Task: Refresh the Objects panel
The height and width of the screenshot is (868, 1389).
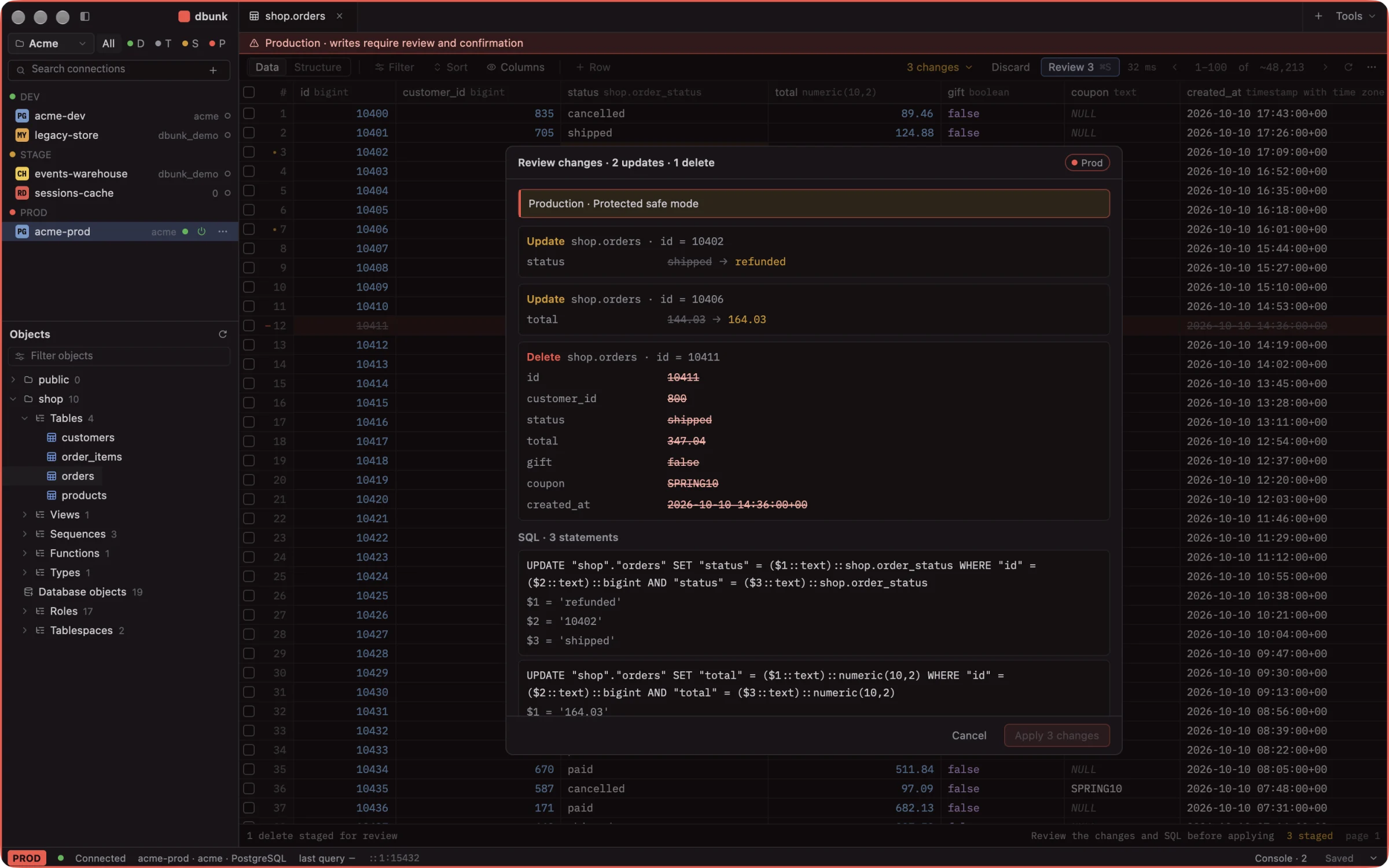Action: pyautogui.click(x=222, y=334)
